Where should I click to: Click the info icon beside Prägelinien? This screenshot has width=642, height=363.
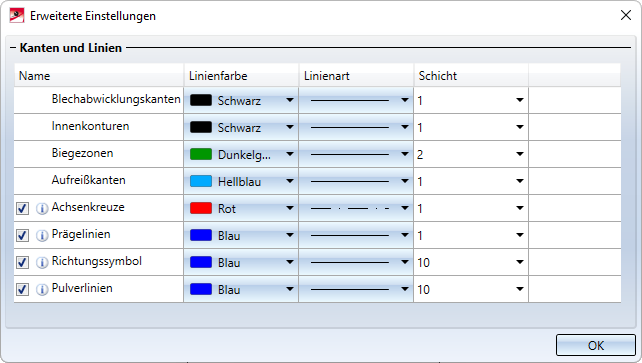(42, 235)
